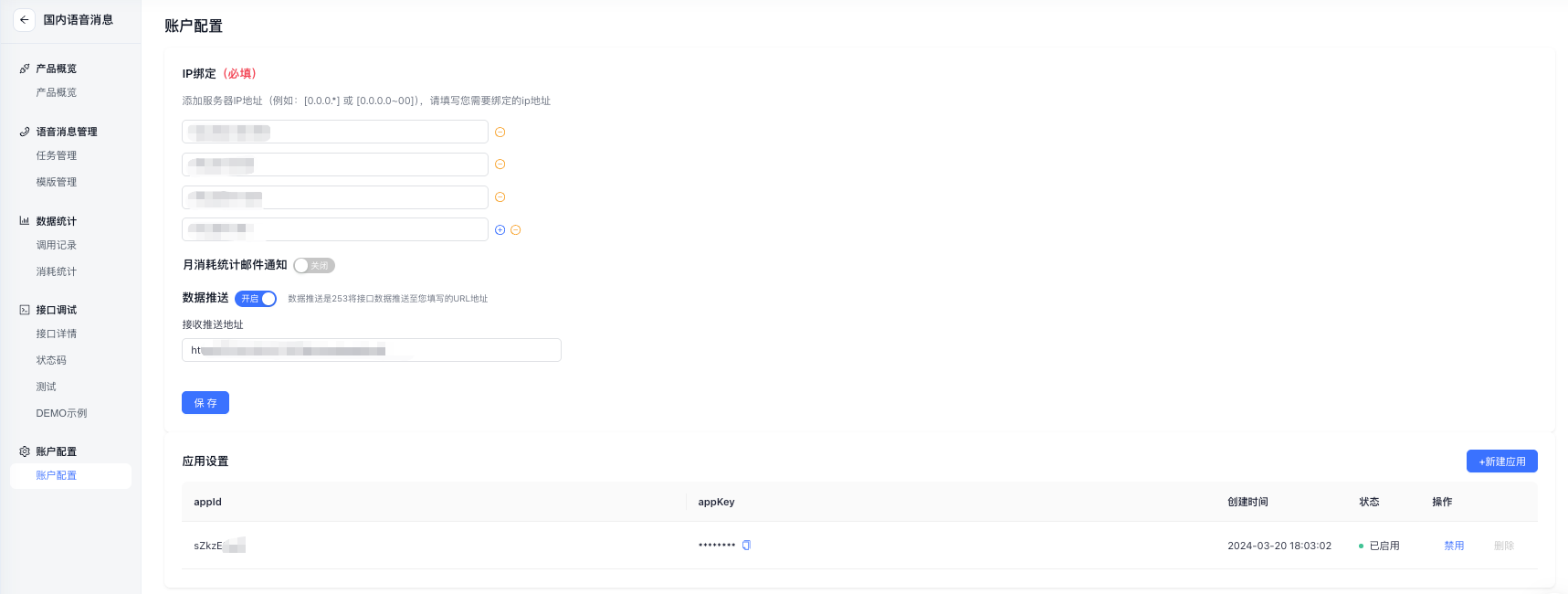This screenshot has height=594, width=1568.
Task: Remove the fourth IP address row
Action: 515,230
